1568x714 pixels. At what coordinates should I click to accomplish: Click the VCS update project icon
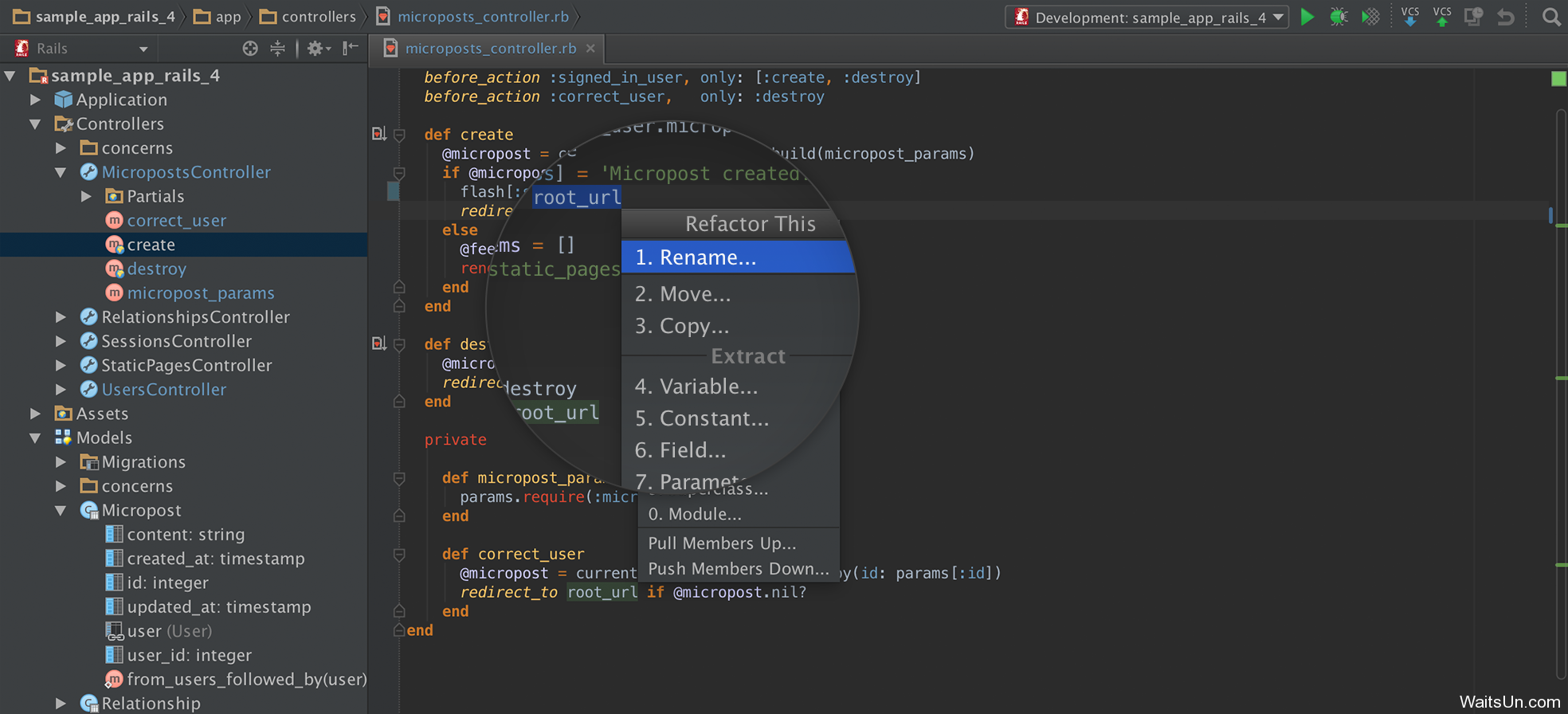(1409, 17)
